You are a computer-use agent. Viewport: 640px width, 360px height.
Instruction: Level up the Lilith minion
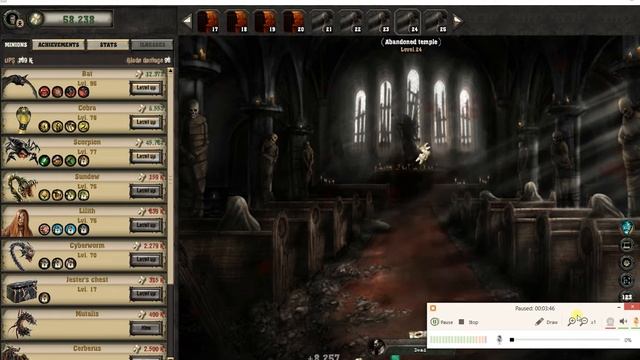146,225
